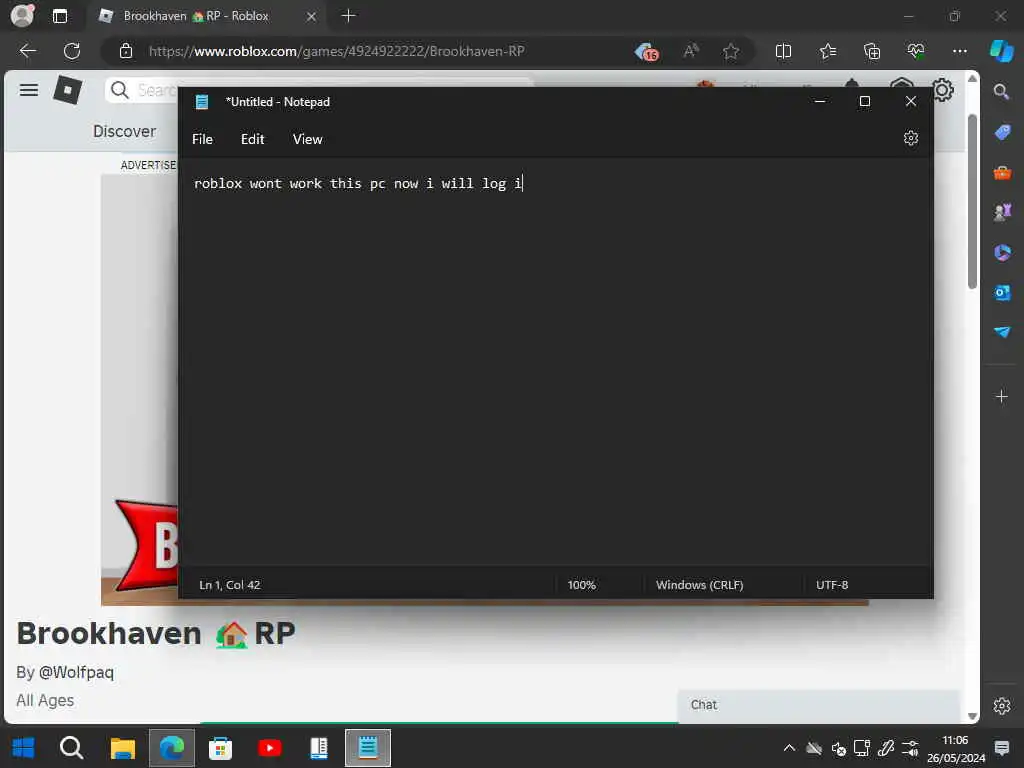Open Edge sidebar search icon
1024x768 pixels.
pyautogui.click(x=1002, y=91)
